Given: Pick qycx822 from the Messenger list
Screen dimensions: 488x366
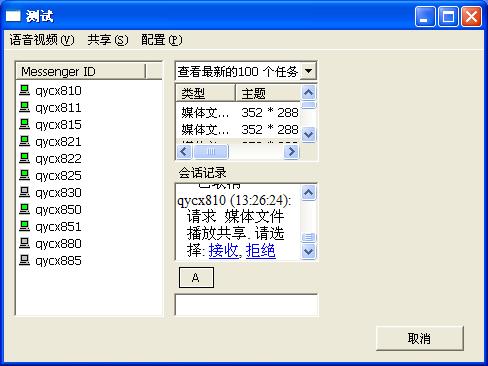Looking at the screenshot, I should click(58, 159).
